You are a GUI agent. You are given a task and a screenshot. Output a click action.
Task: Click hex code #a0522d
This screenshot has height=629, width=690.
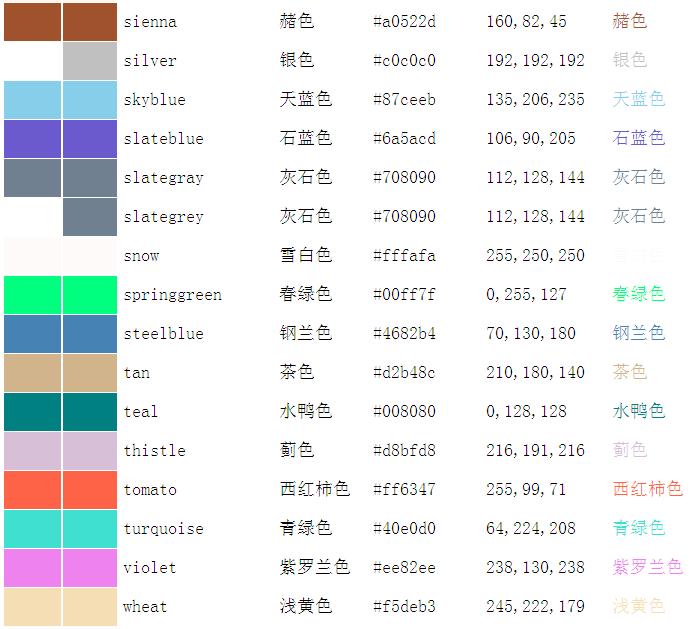[x=404, y=22]
